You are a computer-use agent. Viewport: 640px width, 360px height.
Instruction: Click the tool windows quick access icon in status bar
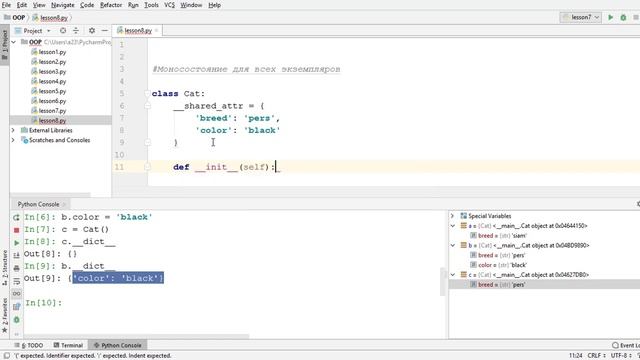click(x=7, y=356)
